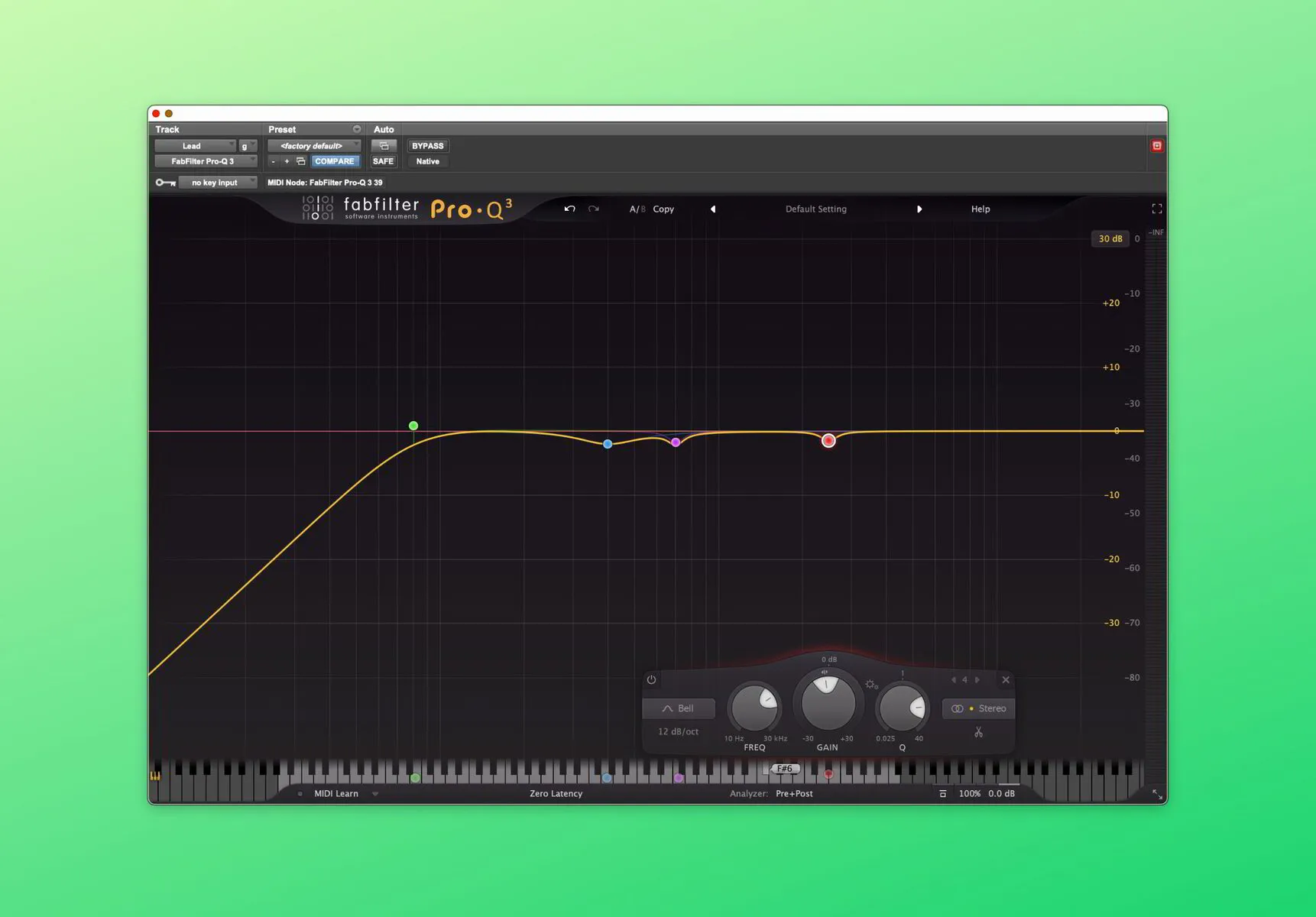Click the purple band marker on piano keyboard
This screenshot has width=1316, height=917.
679,778
